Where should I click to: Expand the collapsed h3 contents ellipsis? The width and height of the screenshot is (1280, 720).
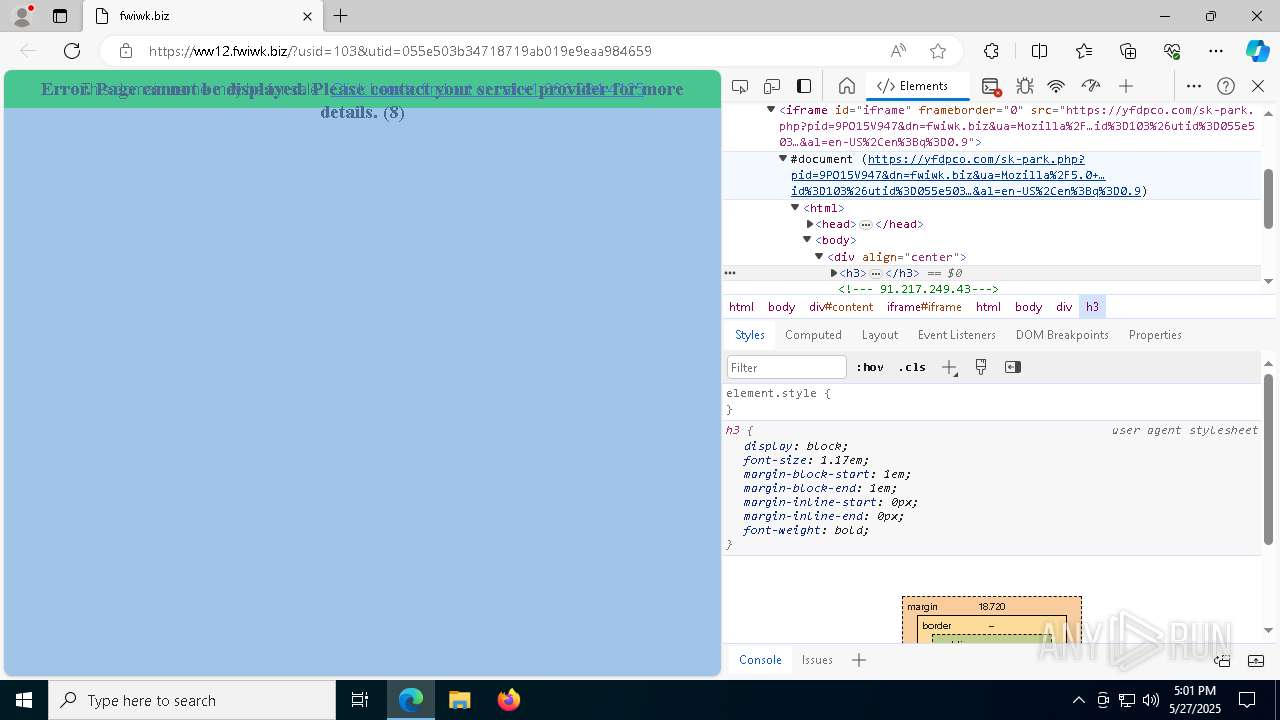876,273
